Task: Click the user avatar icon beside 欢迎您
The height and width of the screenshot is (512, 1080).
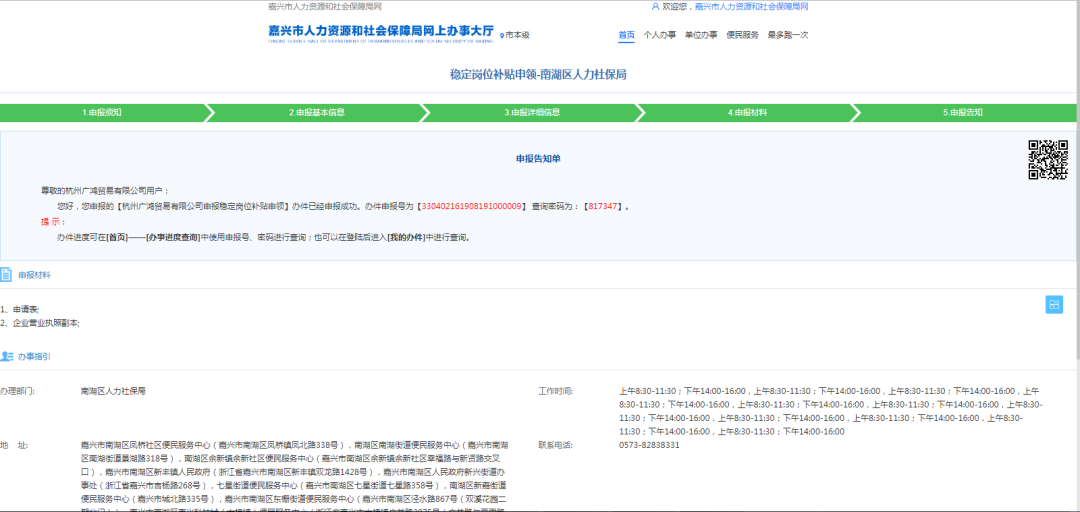Action: 655,6
